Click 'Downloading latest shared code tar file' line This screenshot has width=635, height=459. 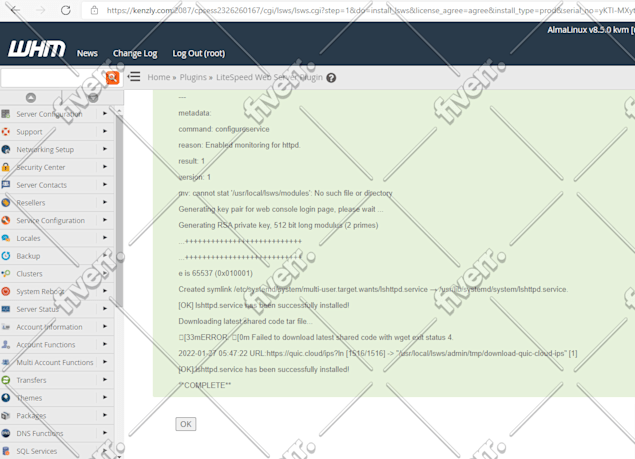click(x=245, y=321)
